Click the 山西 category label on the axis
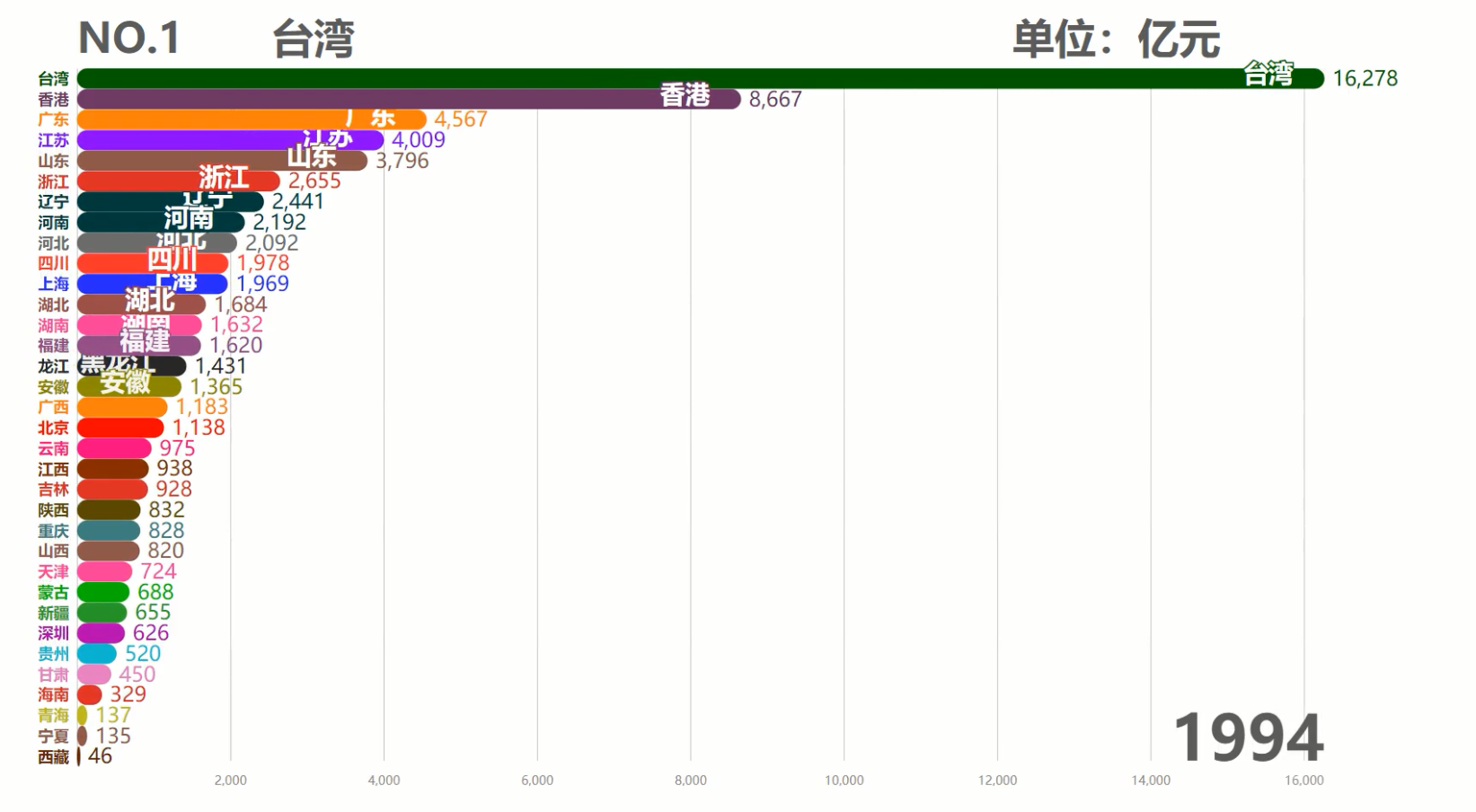The height and width of the screenshot is (812, 1476). (x=53, y=551)
